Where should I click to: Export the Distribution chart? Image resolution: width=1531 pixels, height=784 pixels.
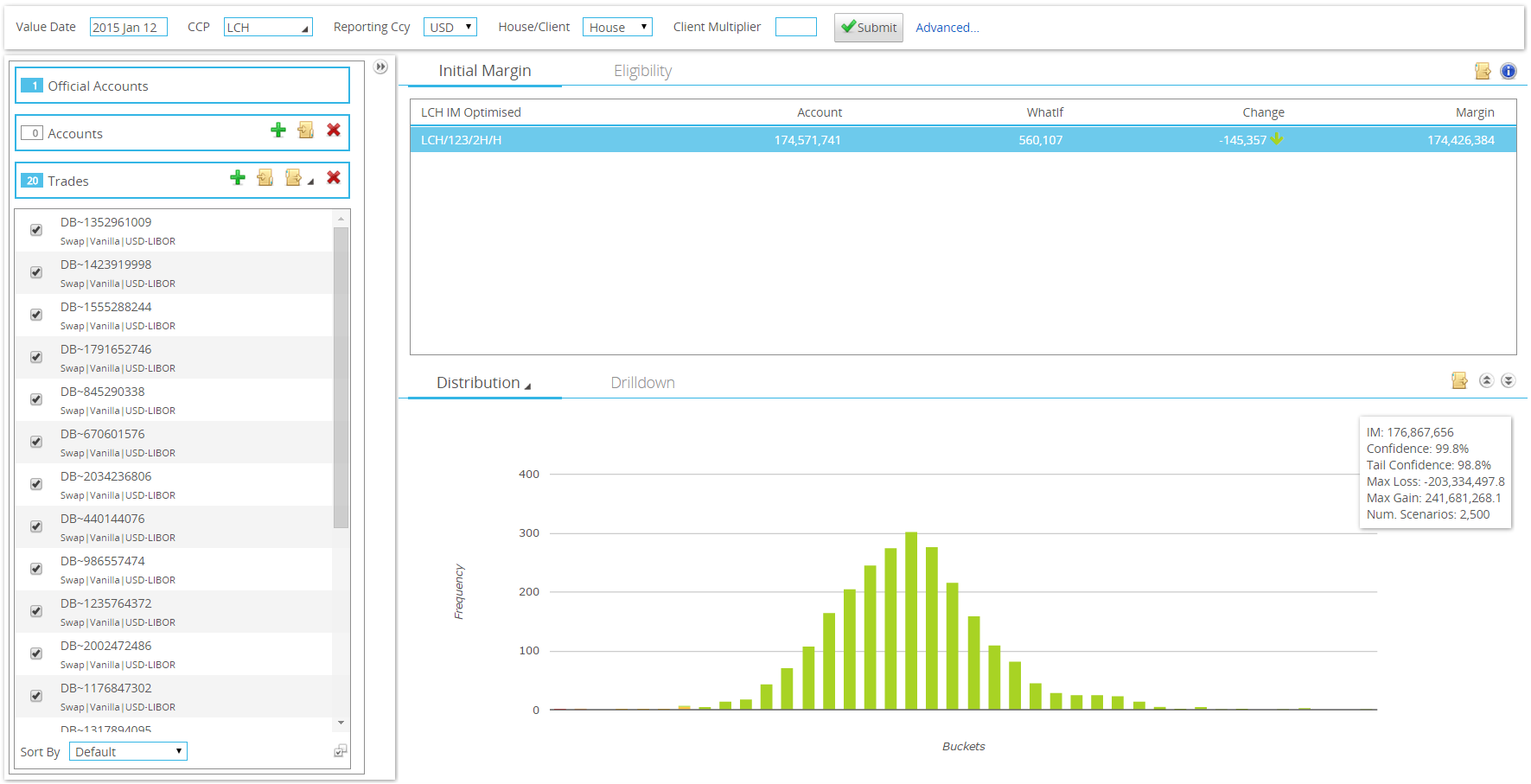click(x=1459, y=380)
